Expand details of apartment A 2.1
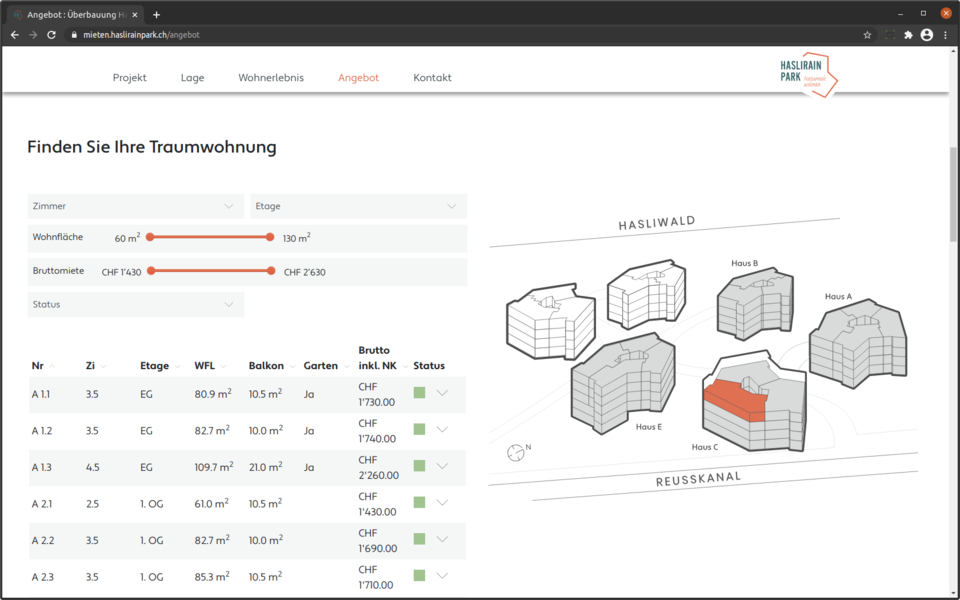This screenshot has height=600, width=960. tap(442, 503)
